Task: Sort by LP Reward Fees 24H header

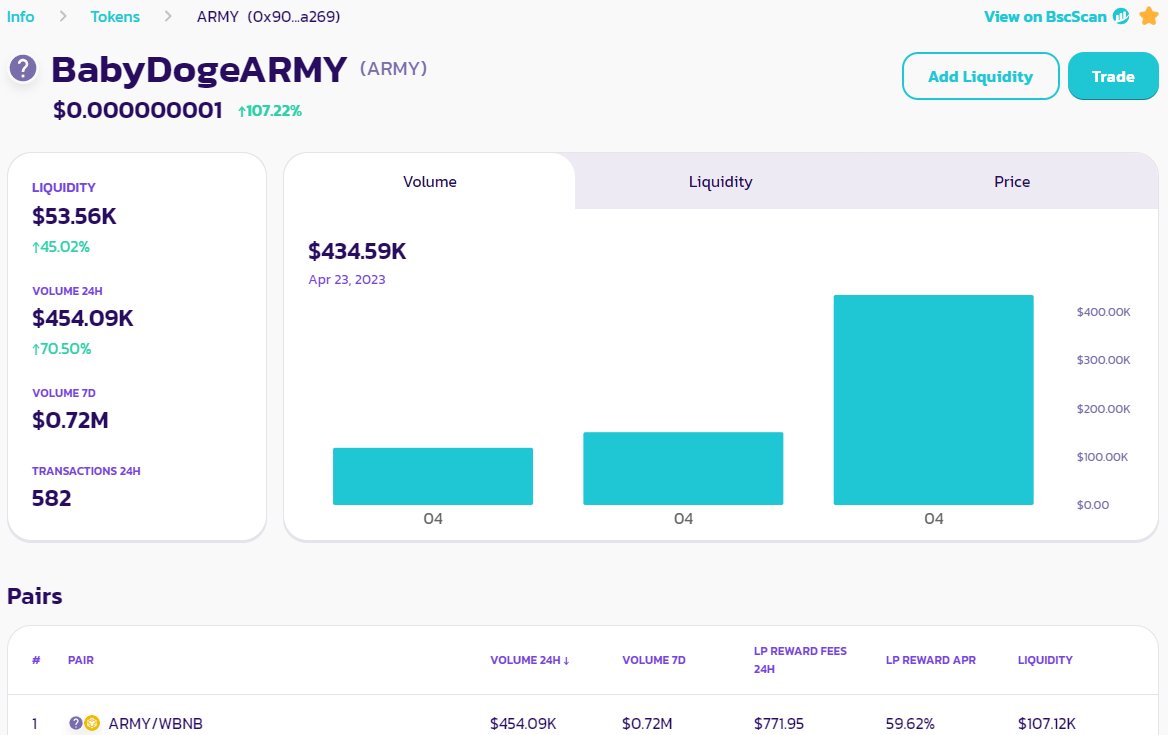Action: click(800, 660)
